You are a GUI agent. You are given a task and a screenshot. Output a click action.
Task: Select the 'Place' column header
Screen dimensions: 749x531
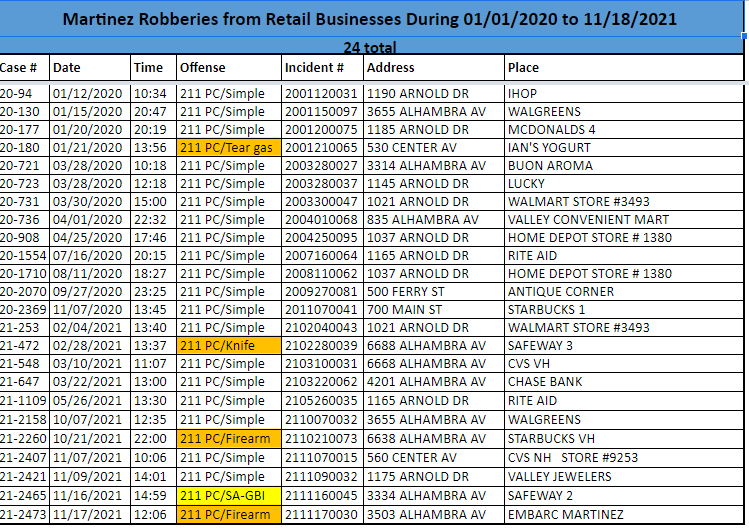[x=624, y=67]
